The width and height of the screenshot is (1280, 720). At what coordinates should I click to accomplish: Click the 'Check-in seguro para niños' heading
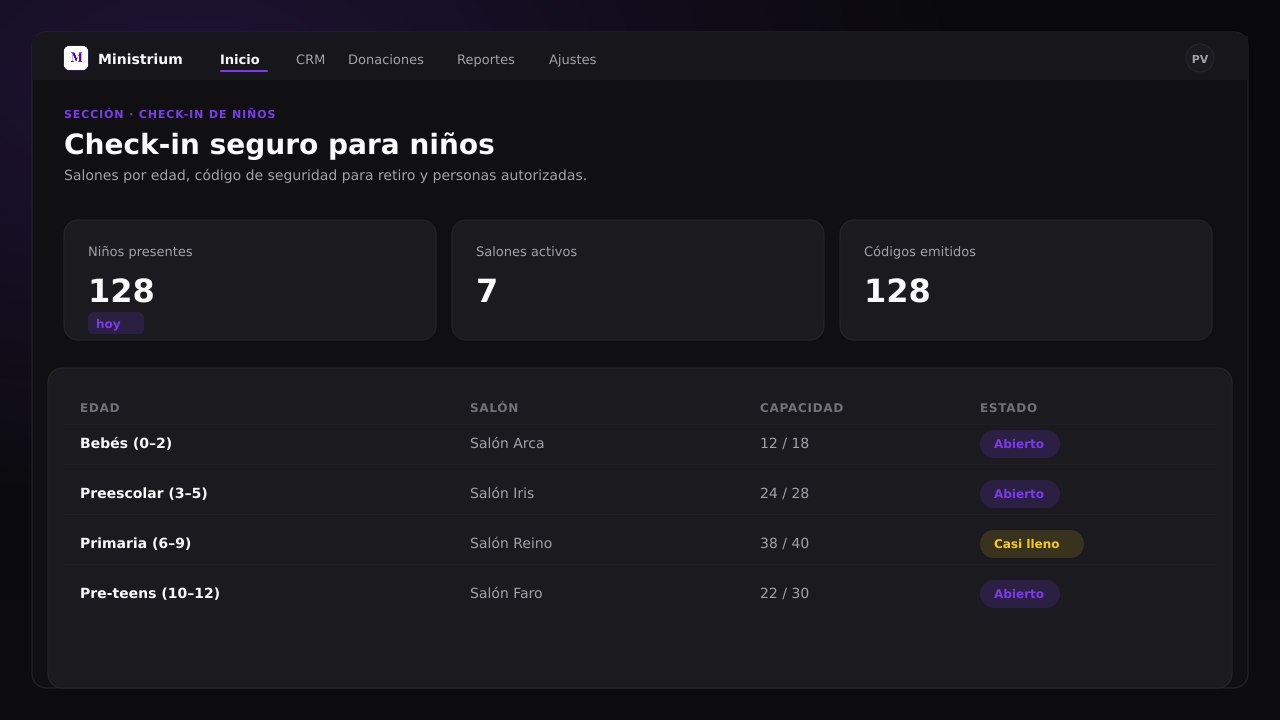click(279, 144)
